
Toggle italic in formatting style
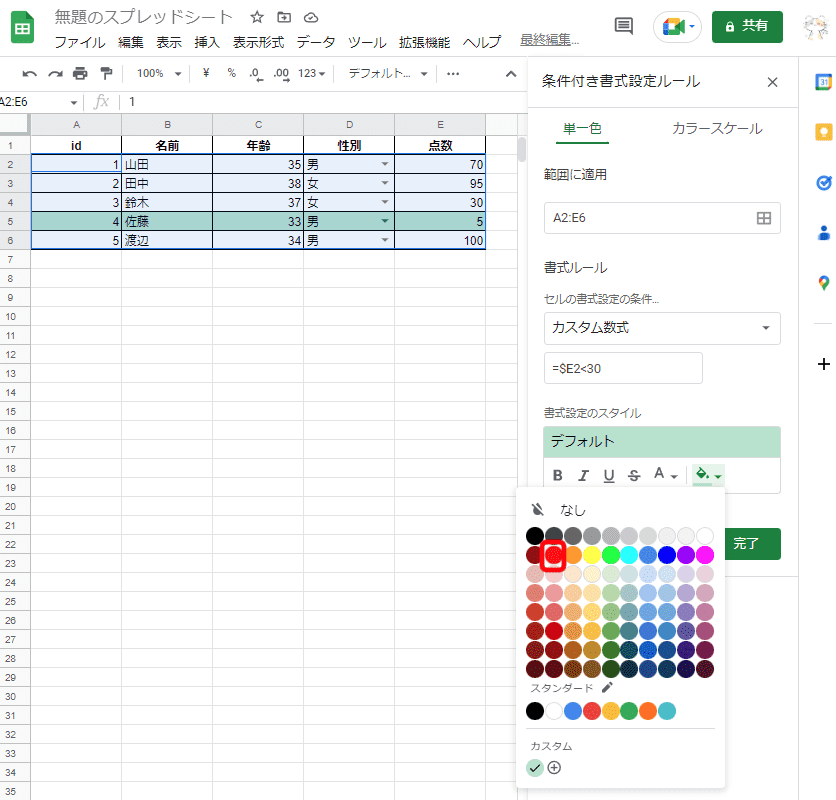click(583, 475)
